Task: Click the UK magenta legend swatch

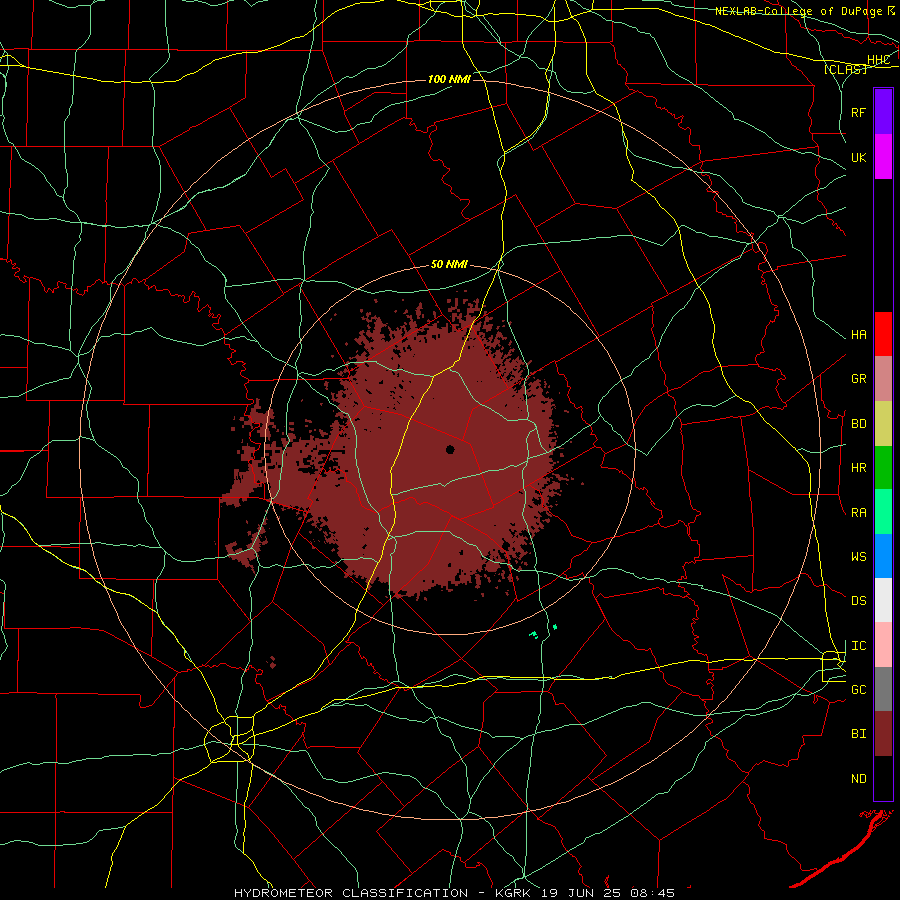Action: pyautogui.click(x=883, y=157)
